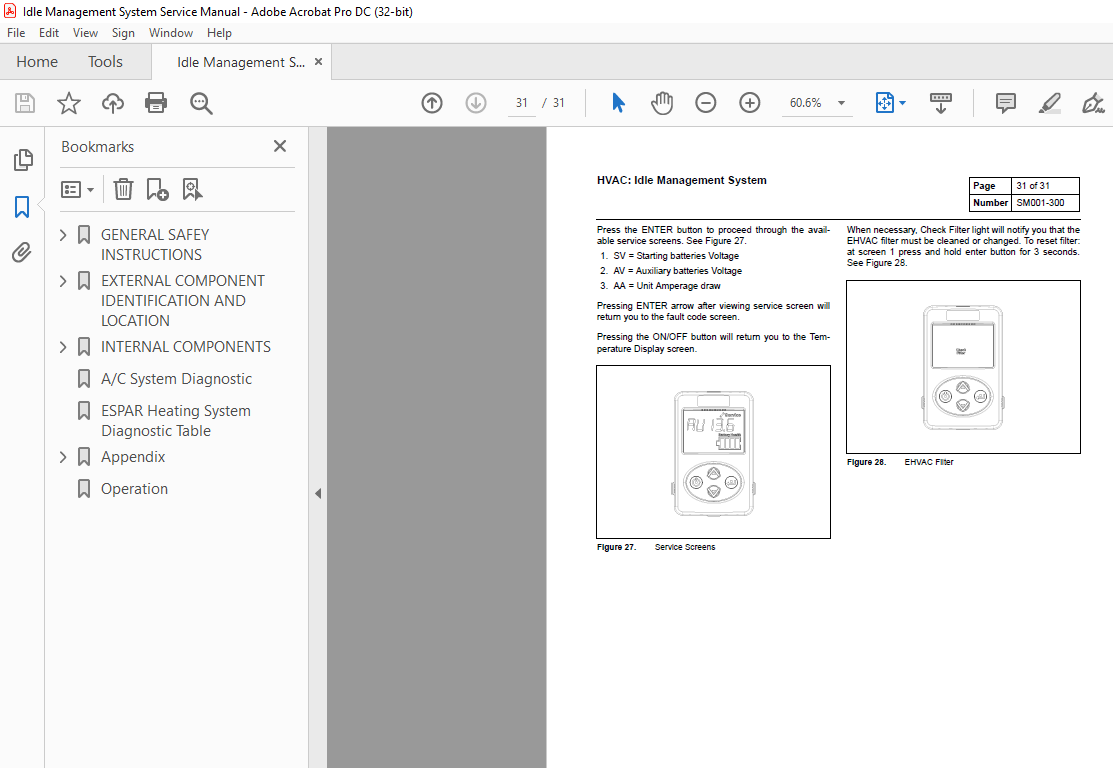Expand the Appendix bookmark
The image size is (1113, 768).
62,457
